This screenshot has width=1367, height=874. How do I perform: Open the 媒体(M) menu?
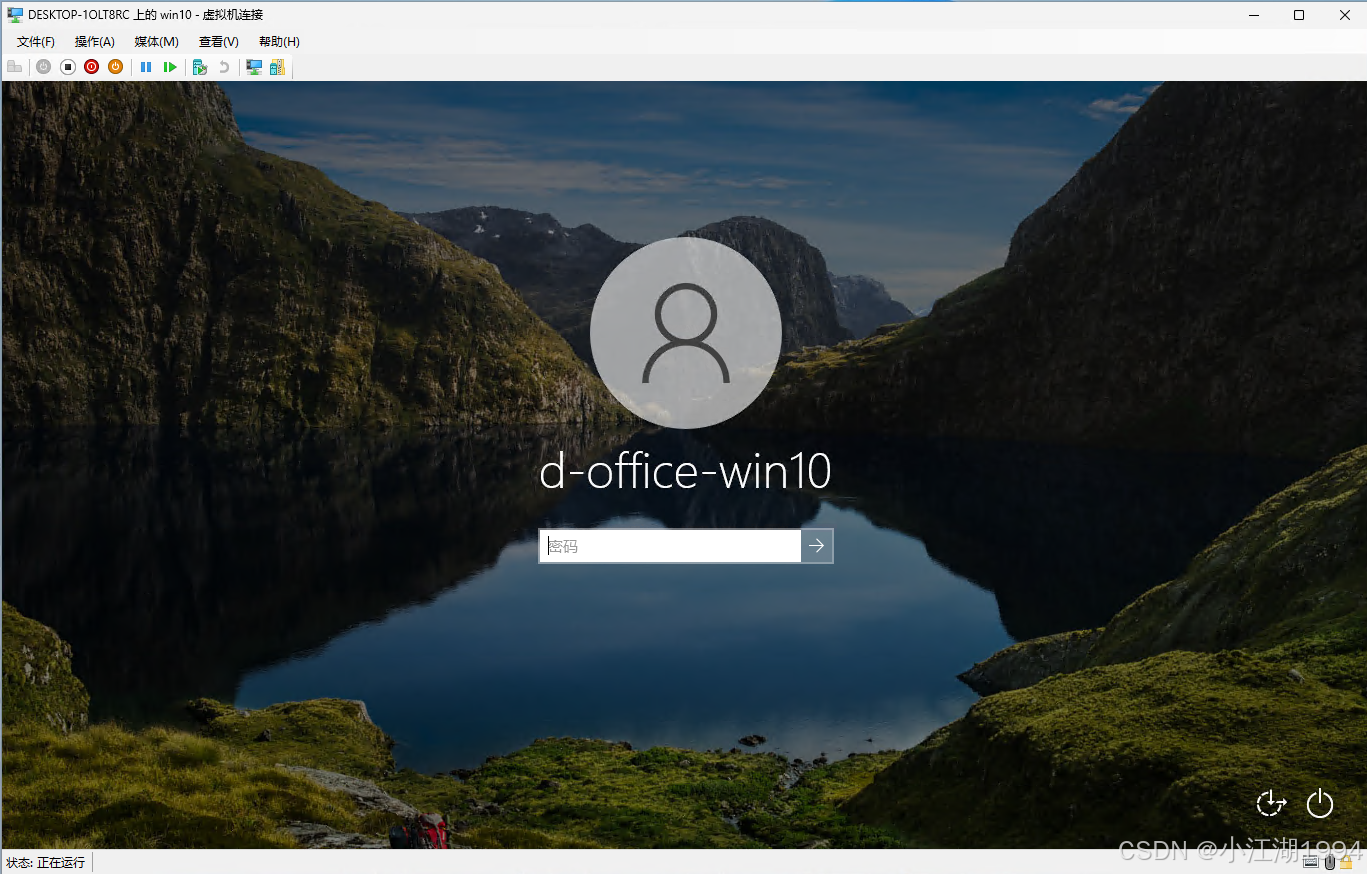[x=156, y=42]
